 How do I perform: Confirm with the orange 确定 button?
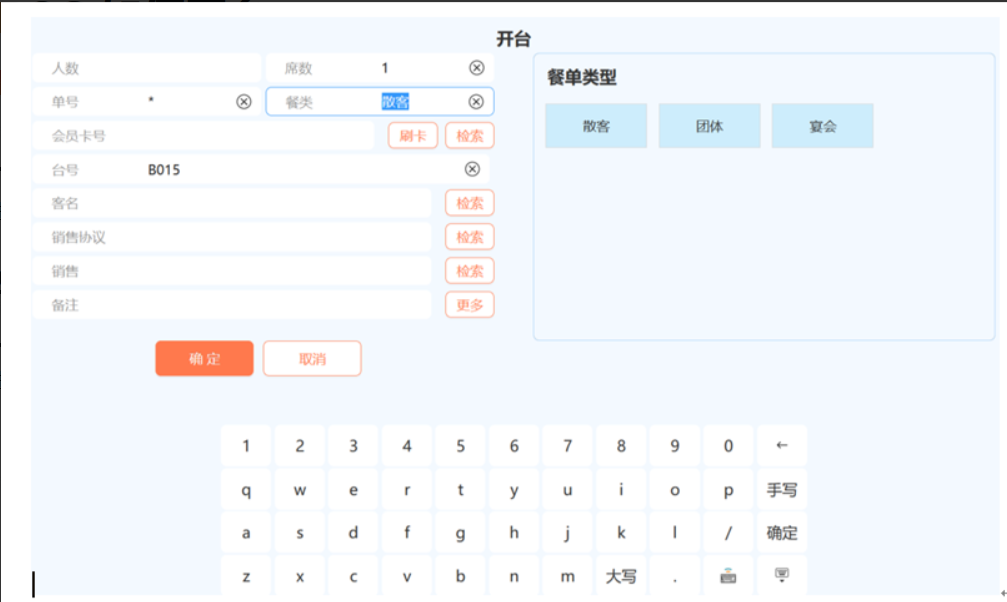click(x=204, y=358)
